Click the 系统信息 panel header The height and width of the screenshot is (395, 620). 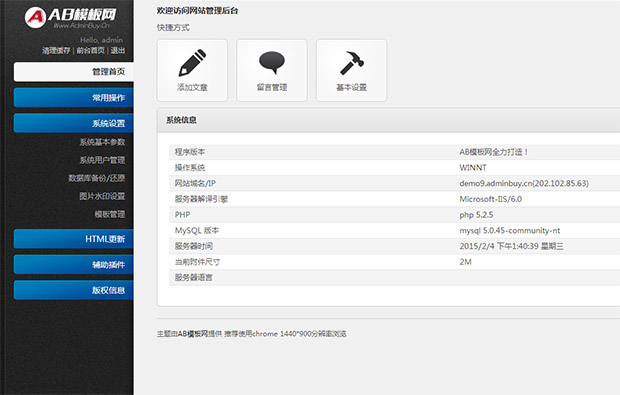(x=389, y=120)
